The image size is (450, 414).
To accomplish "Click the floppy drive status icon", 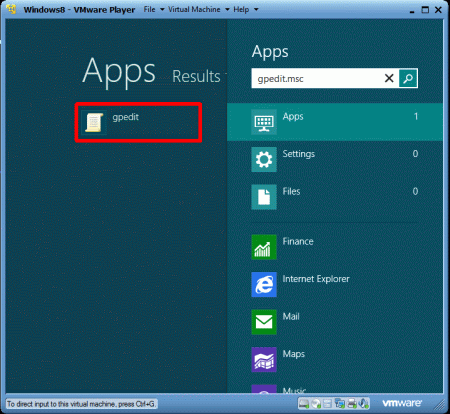I will (327, 403).
